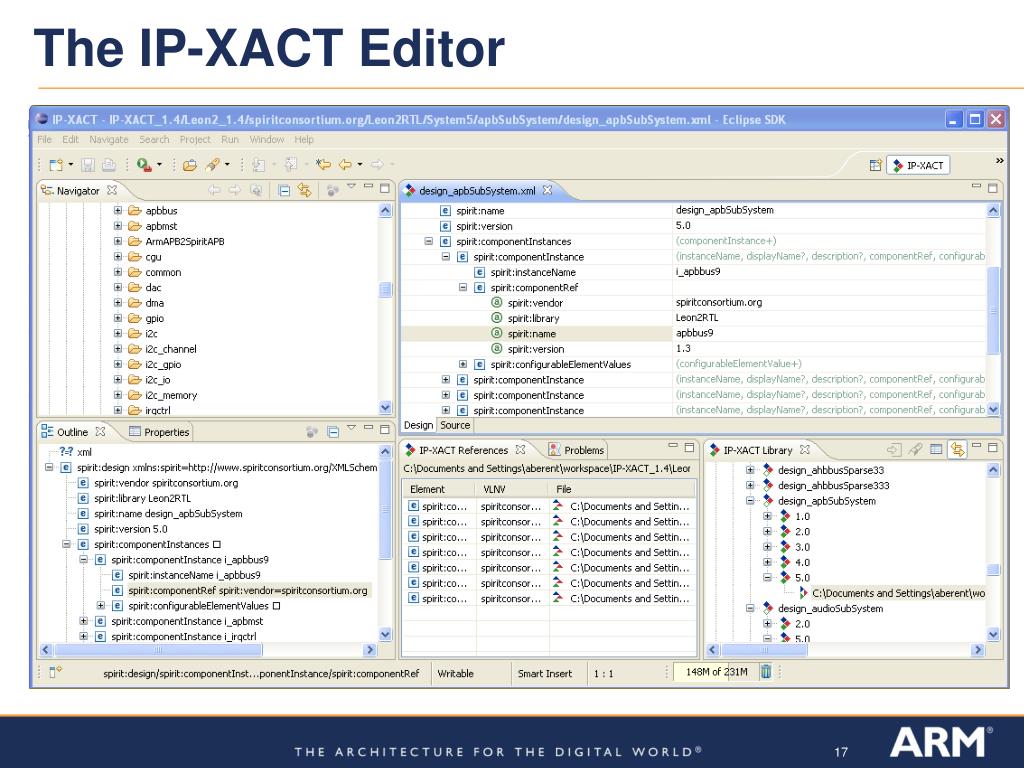The width and height of the screenshot is (1024, 768).
Task: Maximize the Outline view
Action: [385, 429]
